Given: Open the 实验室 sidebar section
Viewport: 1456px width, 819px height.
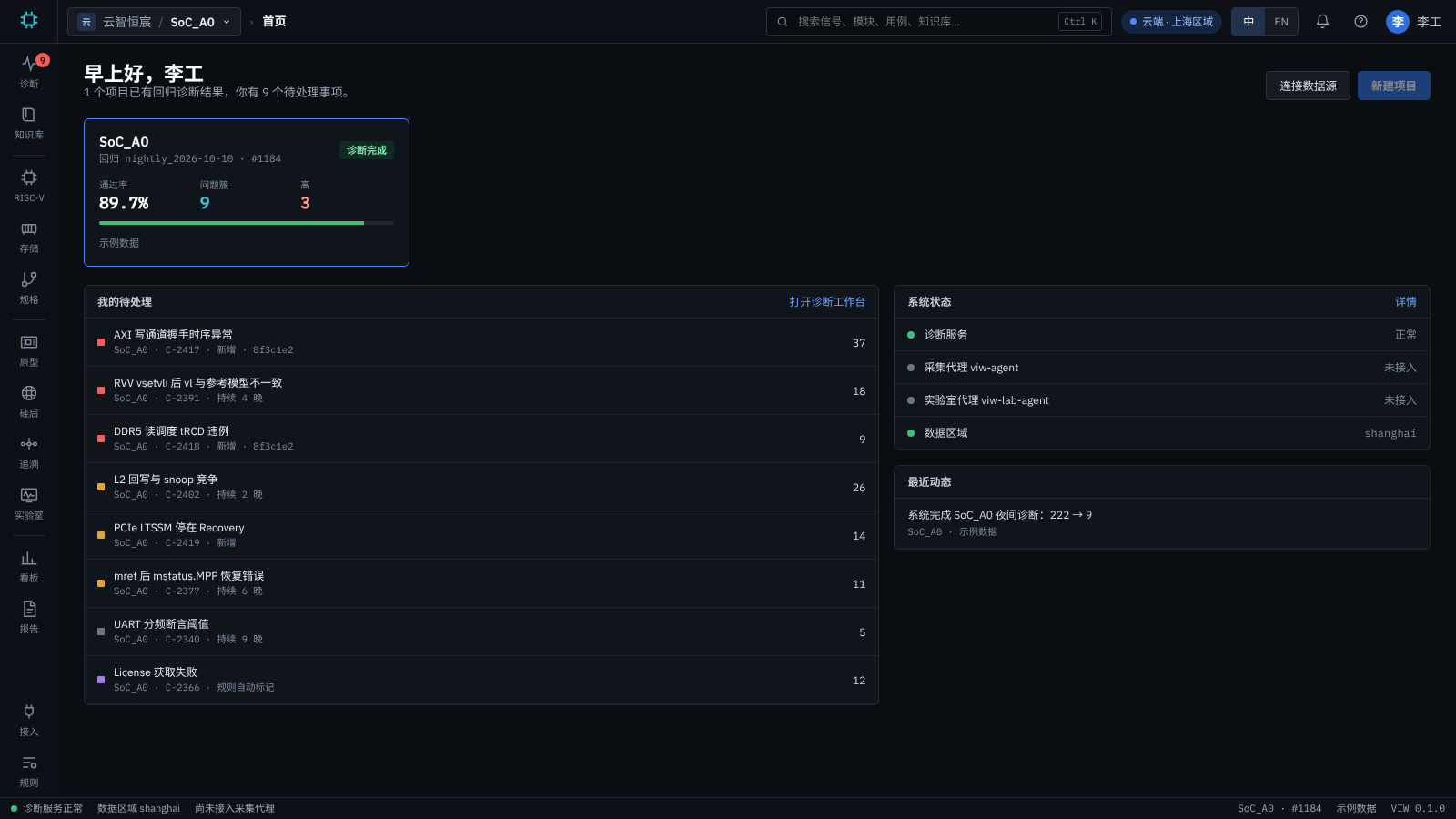Looking at the screenshot, I should (x=29, y=503).
